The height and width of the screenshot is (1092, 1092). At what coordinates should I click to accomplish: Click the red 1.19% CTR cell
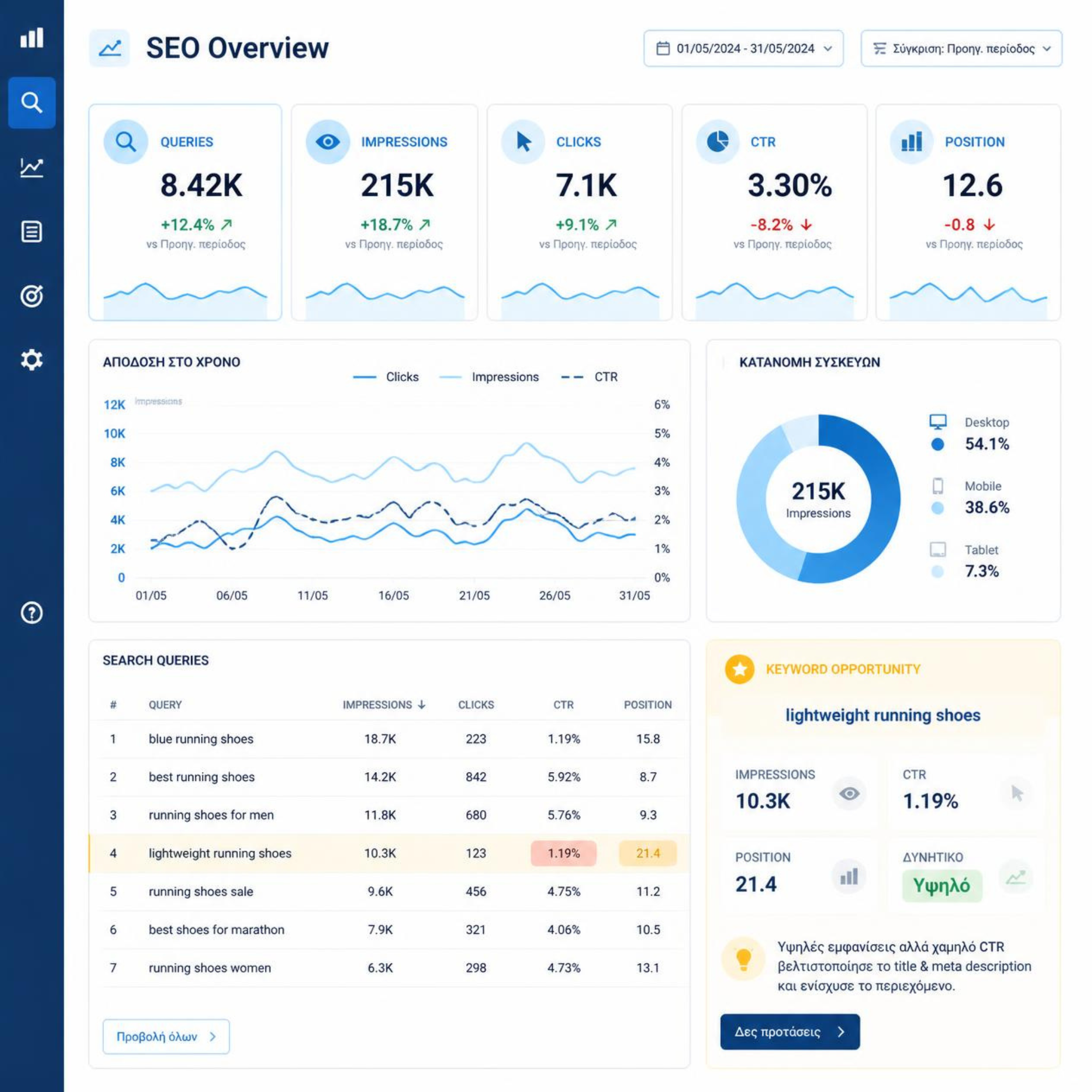pyautogui.click(x=563, y=853)
